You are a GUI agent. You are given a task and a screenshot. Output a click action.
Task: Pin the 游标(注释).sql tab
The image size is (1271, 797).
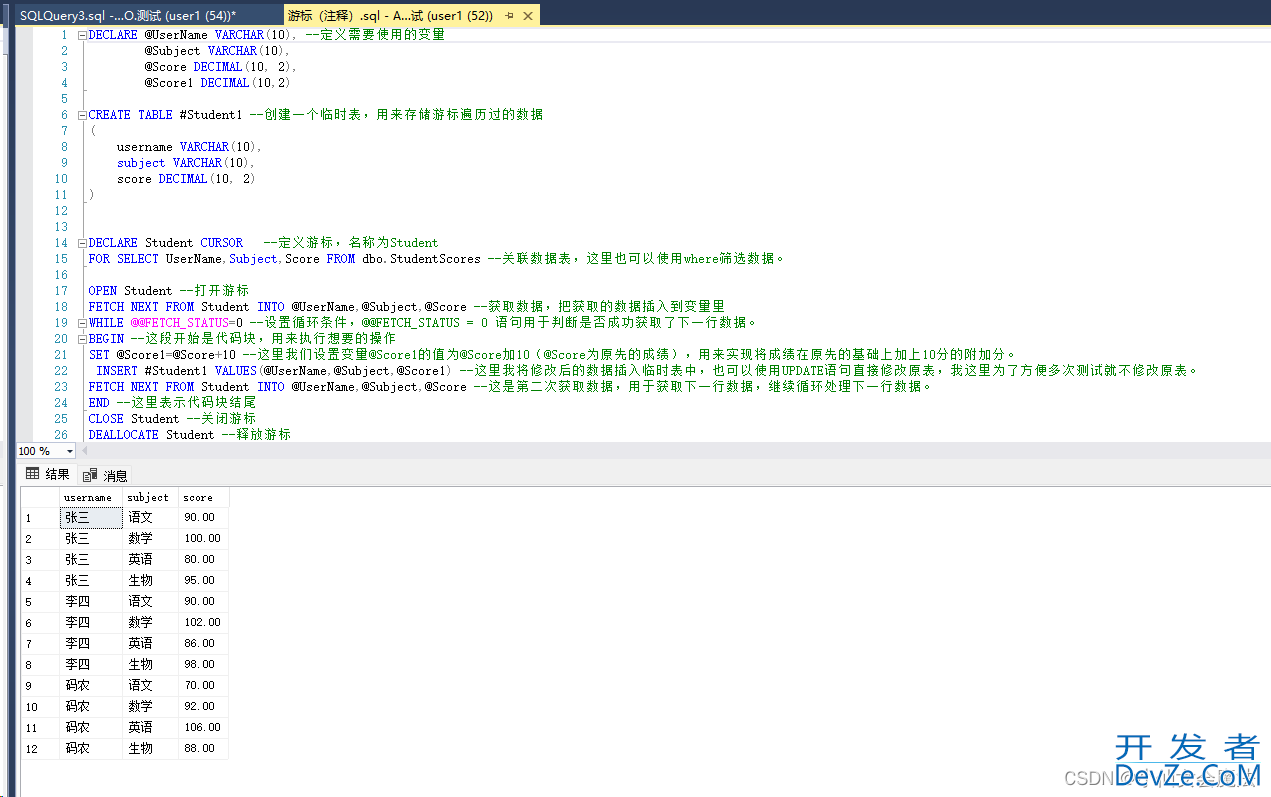click(x=510, y=16)
